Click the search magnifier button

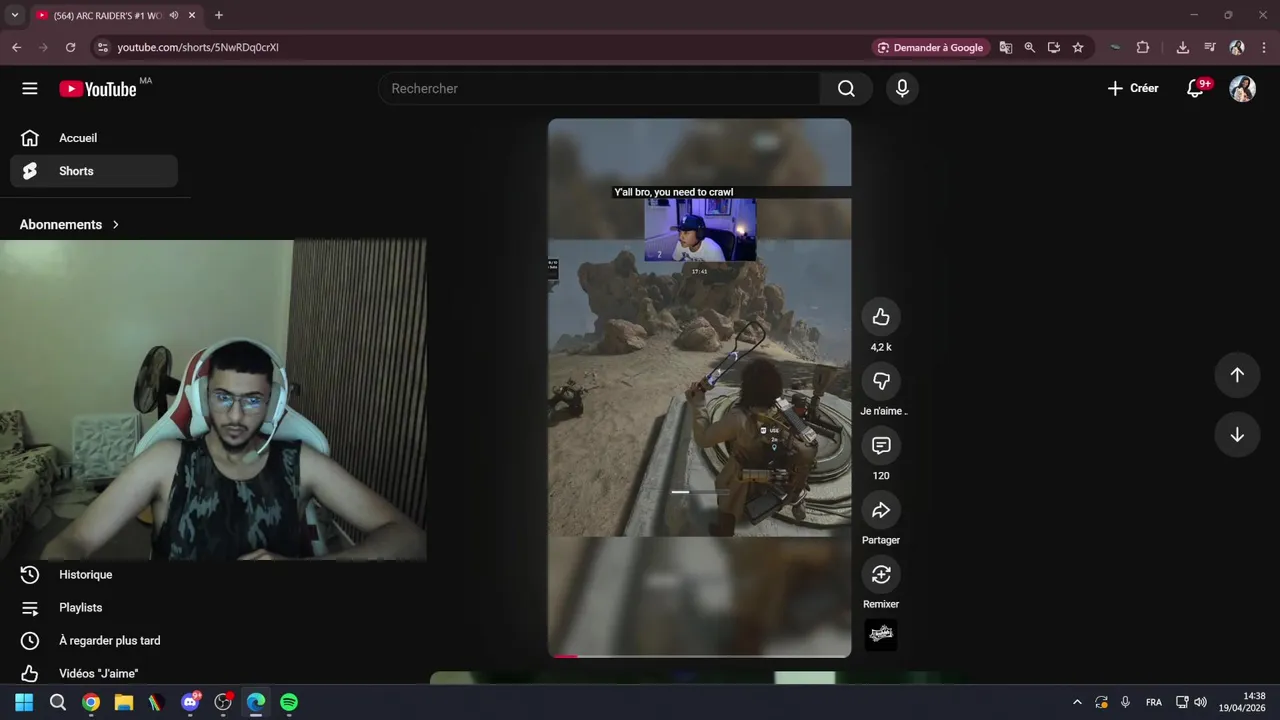tap(846, 89)
